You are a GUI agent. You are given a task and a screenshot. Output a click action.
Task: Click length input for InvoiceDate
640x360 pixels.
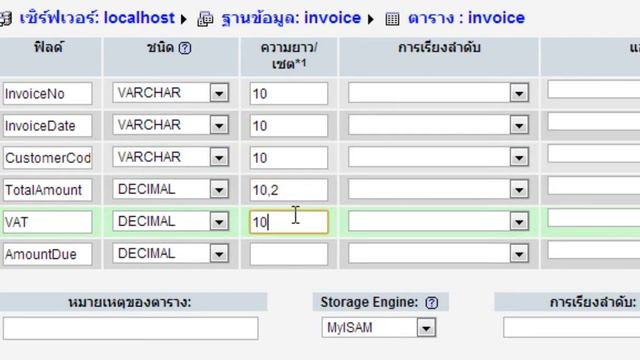click(x=289, y=125)
